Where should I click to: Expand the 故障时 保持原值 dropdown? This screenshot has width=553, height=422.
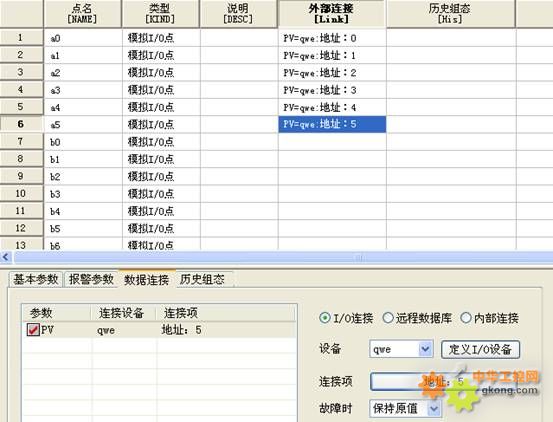click(434, 409)
